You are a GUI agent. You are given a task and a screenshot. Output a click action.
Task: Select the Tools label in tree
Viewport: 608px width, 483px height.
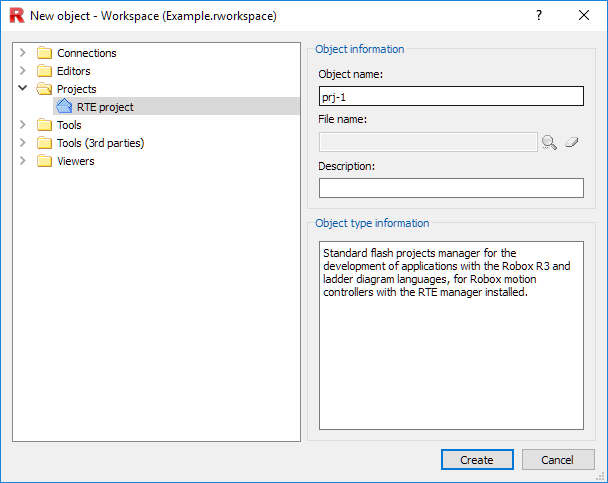click(69, 125)
